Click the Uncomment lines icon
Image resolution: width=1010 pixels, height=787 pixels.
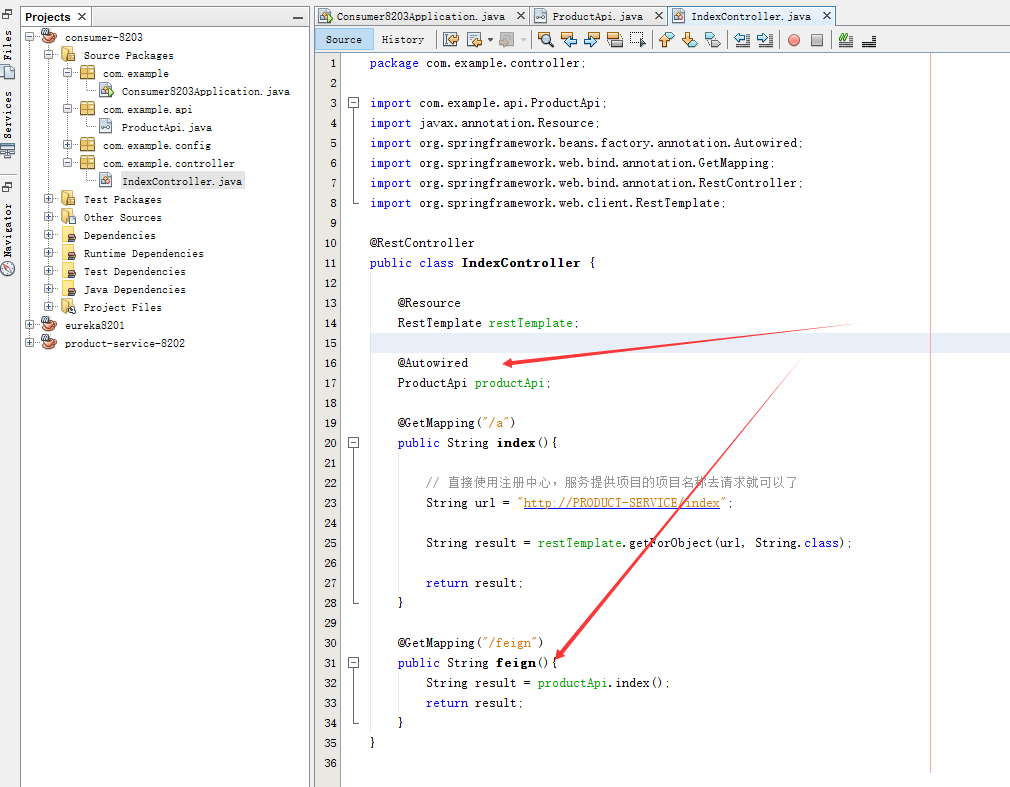click(869, 40)
